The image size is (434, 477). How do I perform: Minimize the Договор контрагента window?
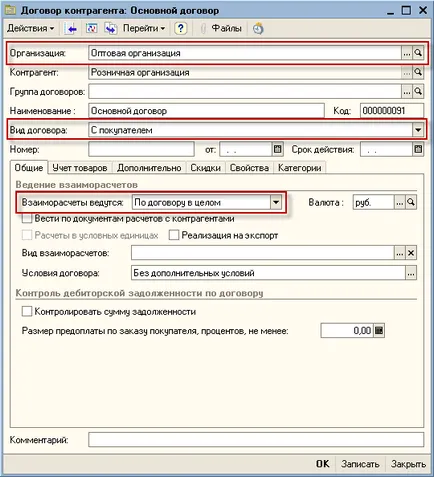coord(390,11)
